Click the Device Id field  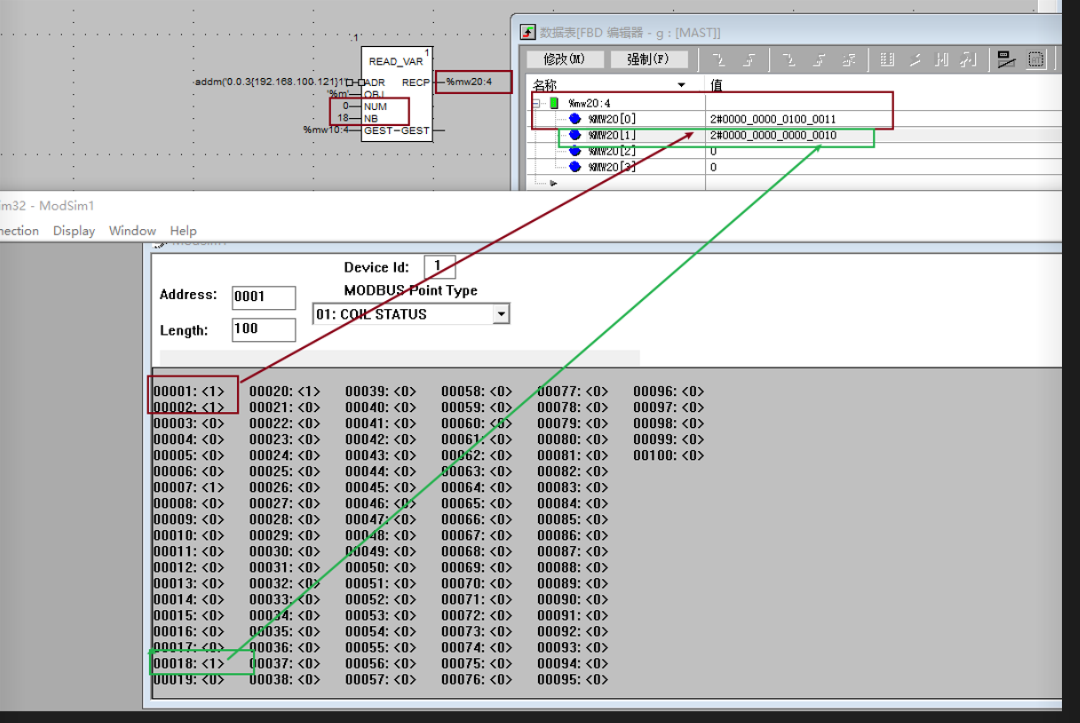pos(439,267)
